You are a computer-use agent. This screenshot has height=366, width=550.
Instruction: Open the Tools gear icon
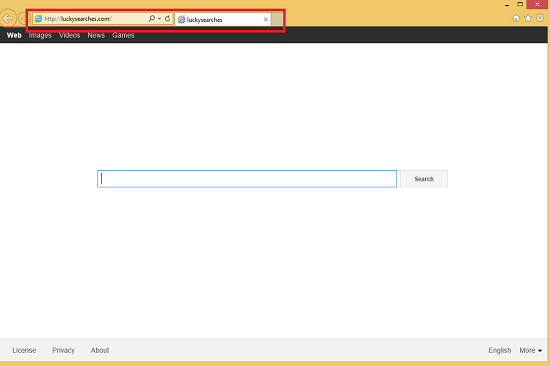point(539,18)
